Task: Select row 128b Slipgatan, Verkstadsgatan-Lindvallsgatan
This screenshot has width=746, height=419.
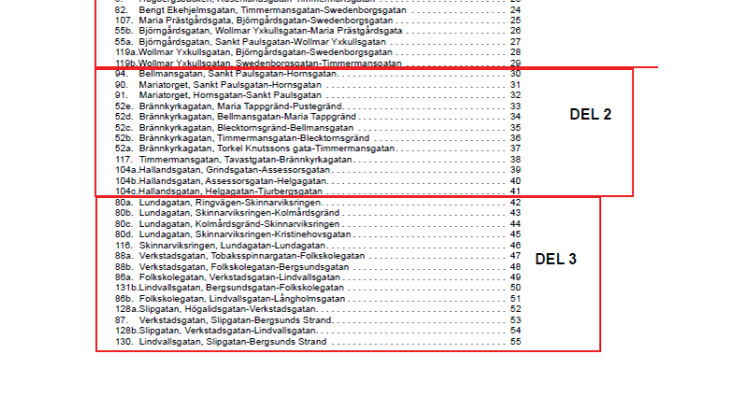Action: point(318,331)
